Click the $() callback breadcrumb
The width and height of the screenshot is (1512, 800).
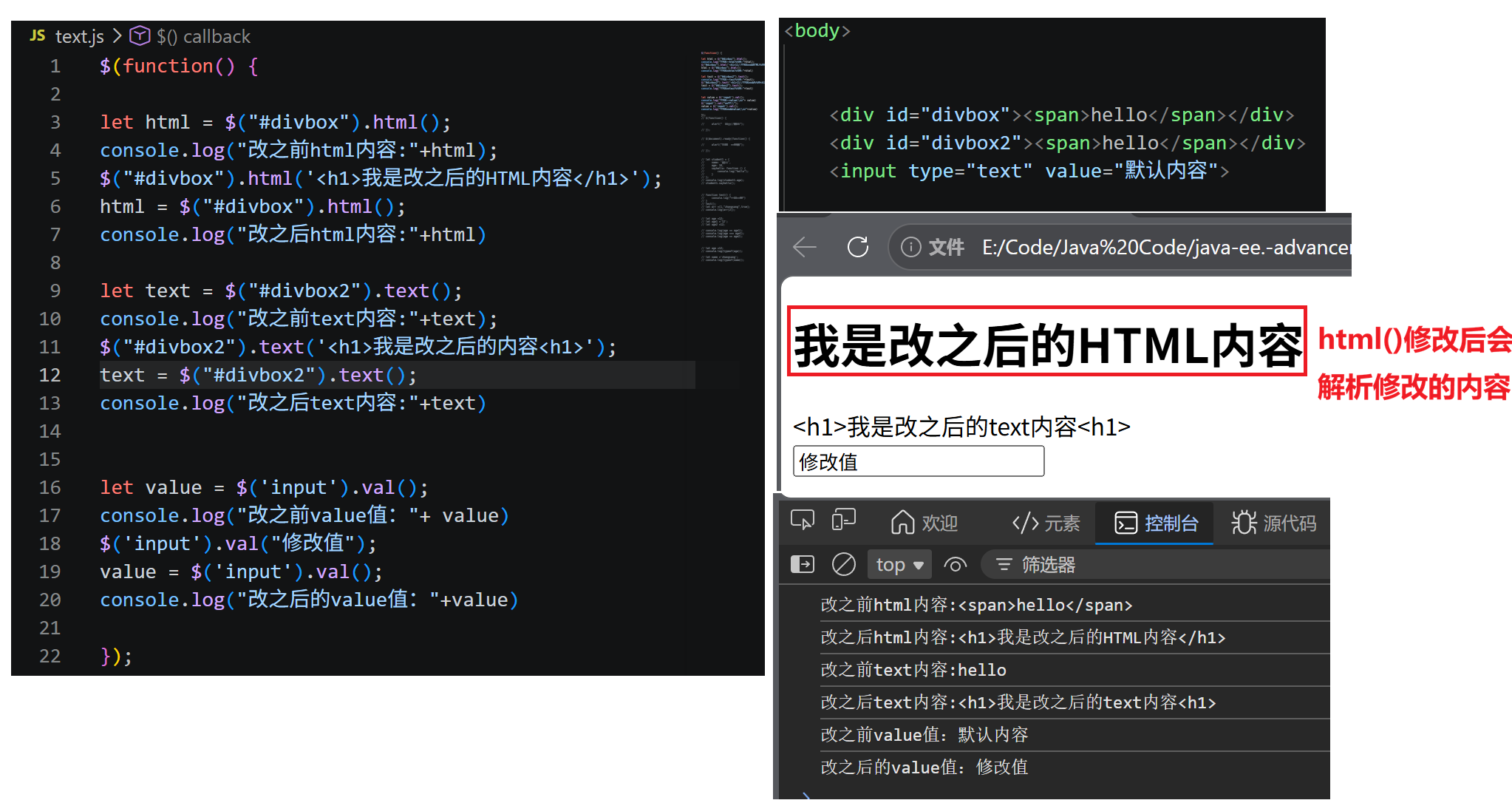click(204, 36)
